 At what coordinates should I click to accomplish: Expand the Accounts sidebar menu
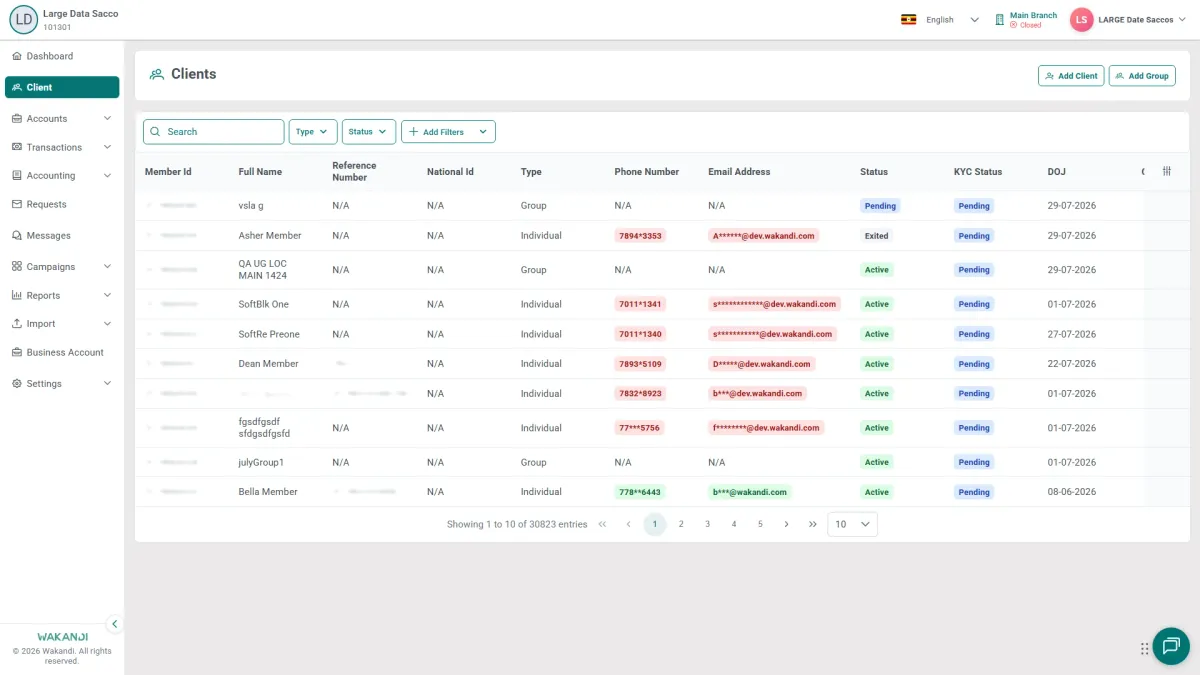tap(62, 118)
